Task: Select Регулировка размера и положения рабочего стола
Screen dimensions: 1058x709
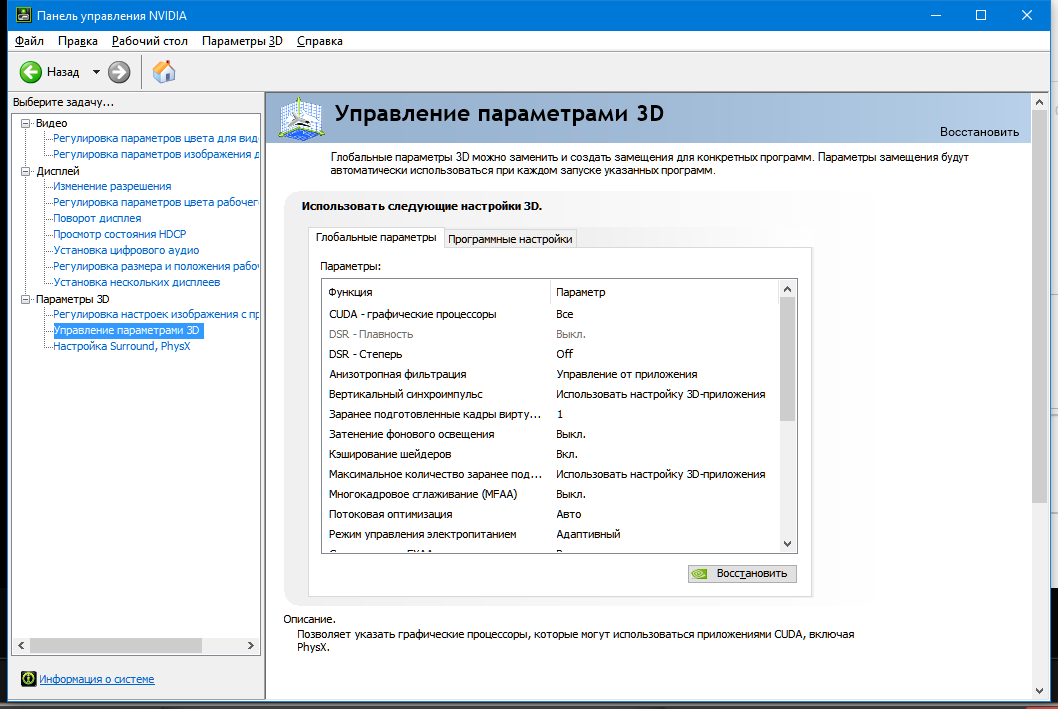Action: pos(155,266)
